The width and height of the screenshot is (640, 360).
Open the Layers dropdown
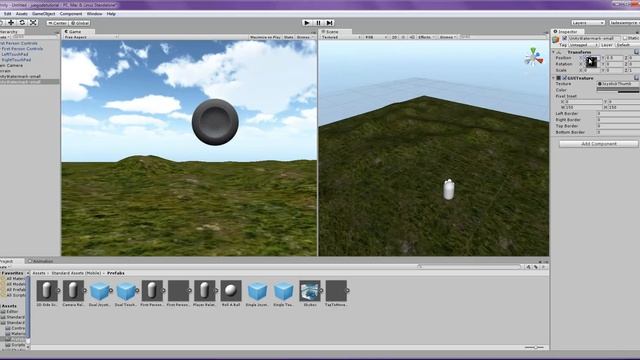(x=588, y=23)
